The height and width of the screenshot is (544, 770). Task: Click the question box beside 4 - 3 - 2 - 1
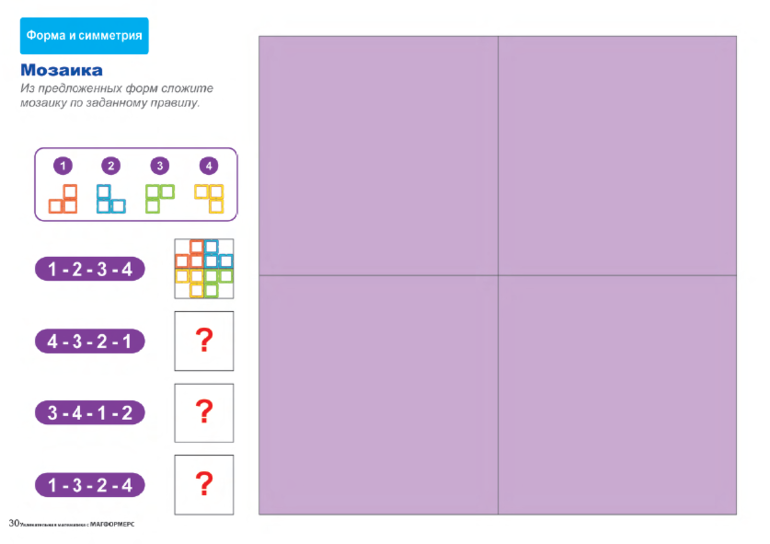coord(204,341)
